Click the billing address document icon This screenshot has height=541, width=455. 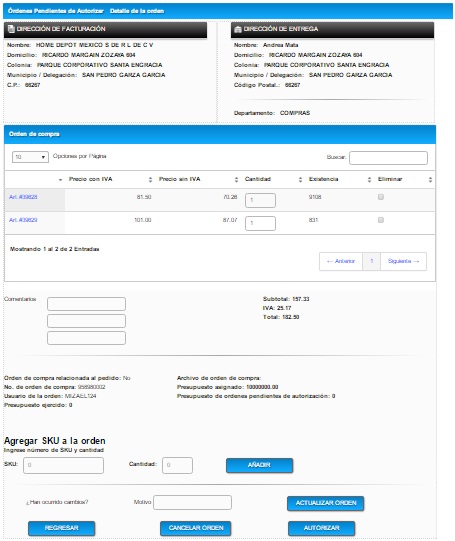[x=11, y=29]
